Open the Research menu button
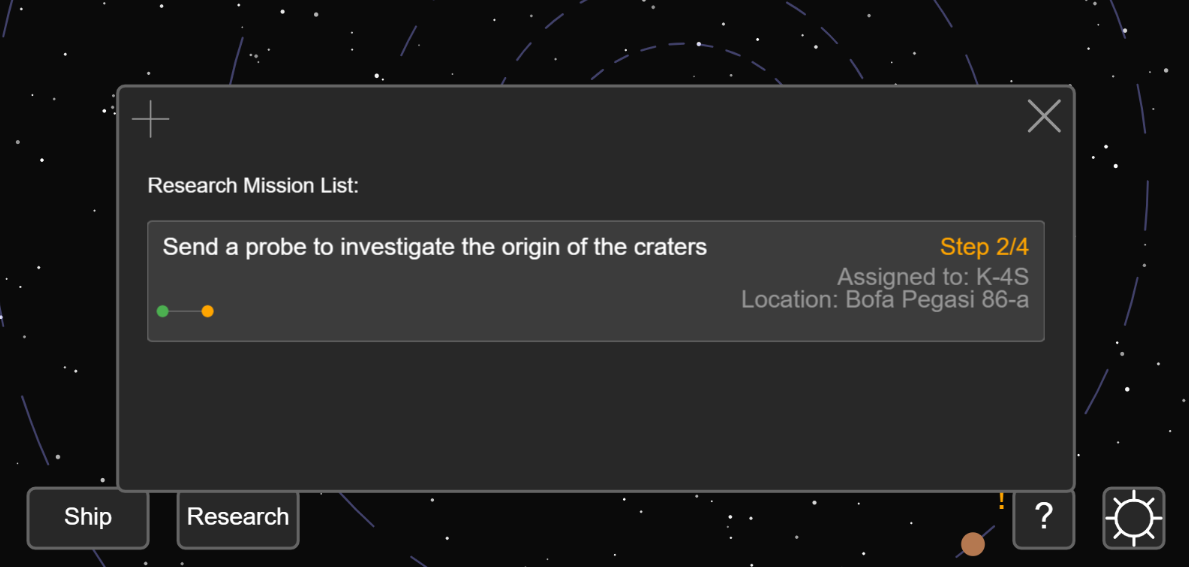1189x567 pixels. (238, 518)
